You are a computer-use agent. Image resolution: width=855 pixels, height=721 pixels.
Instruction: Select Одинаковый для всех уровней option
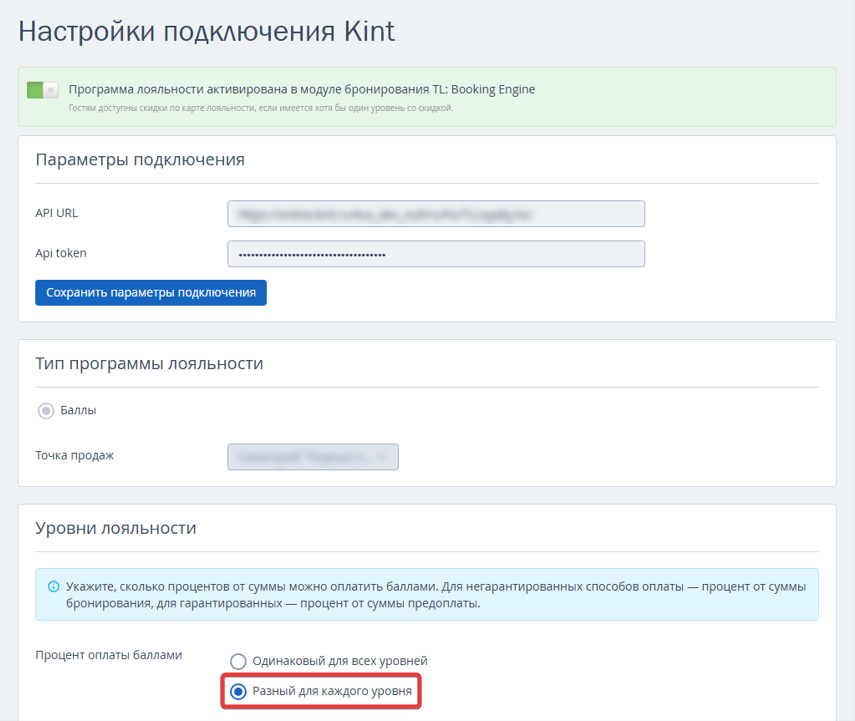238,662
